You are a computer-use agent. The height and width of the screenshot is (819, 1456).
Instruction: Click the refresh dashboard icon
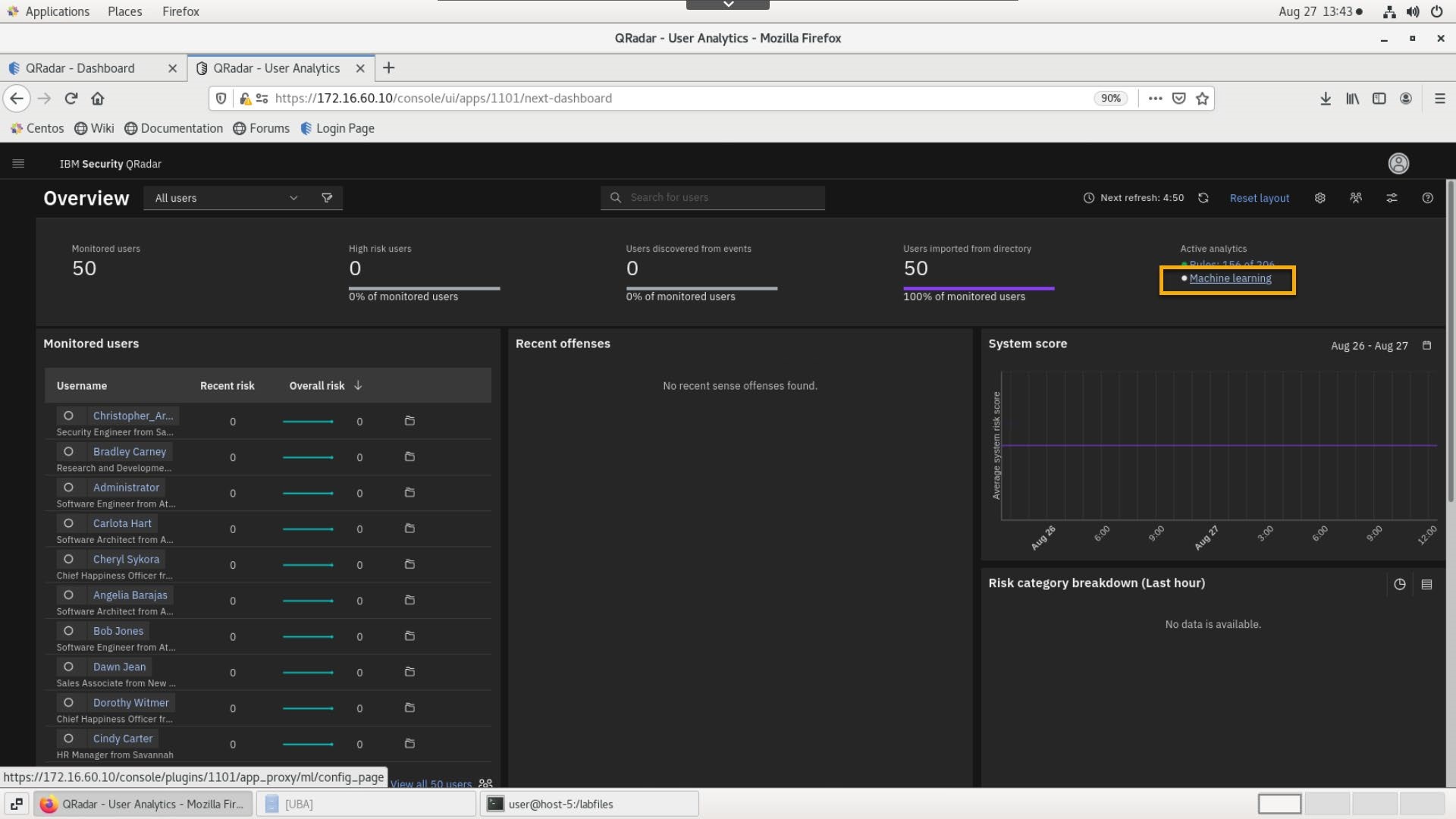coord(1203,198)
